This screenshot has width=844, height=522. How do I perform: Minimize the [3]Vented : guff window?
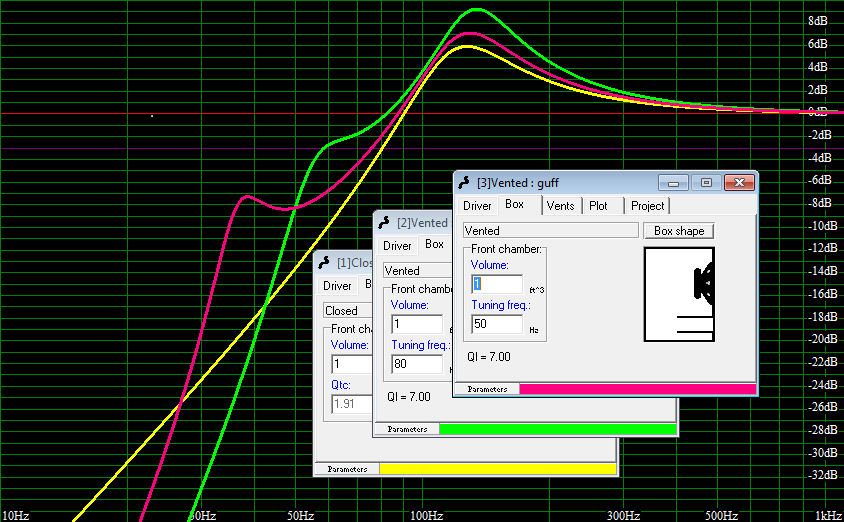[x=673, y=183]
